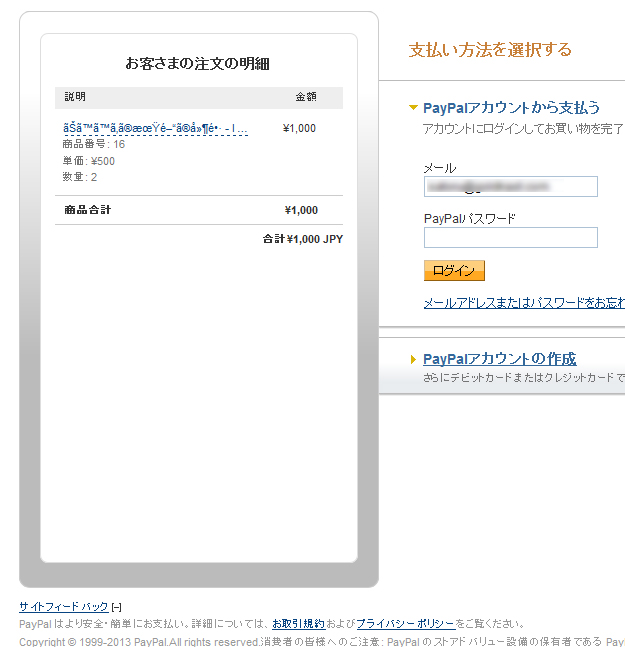Click the PayPalアカウントから支払う heading

pos(511,107)
